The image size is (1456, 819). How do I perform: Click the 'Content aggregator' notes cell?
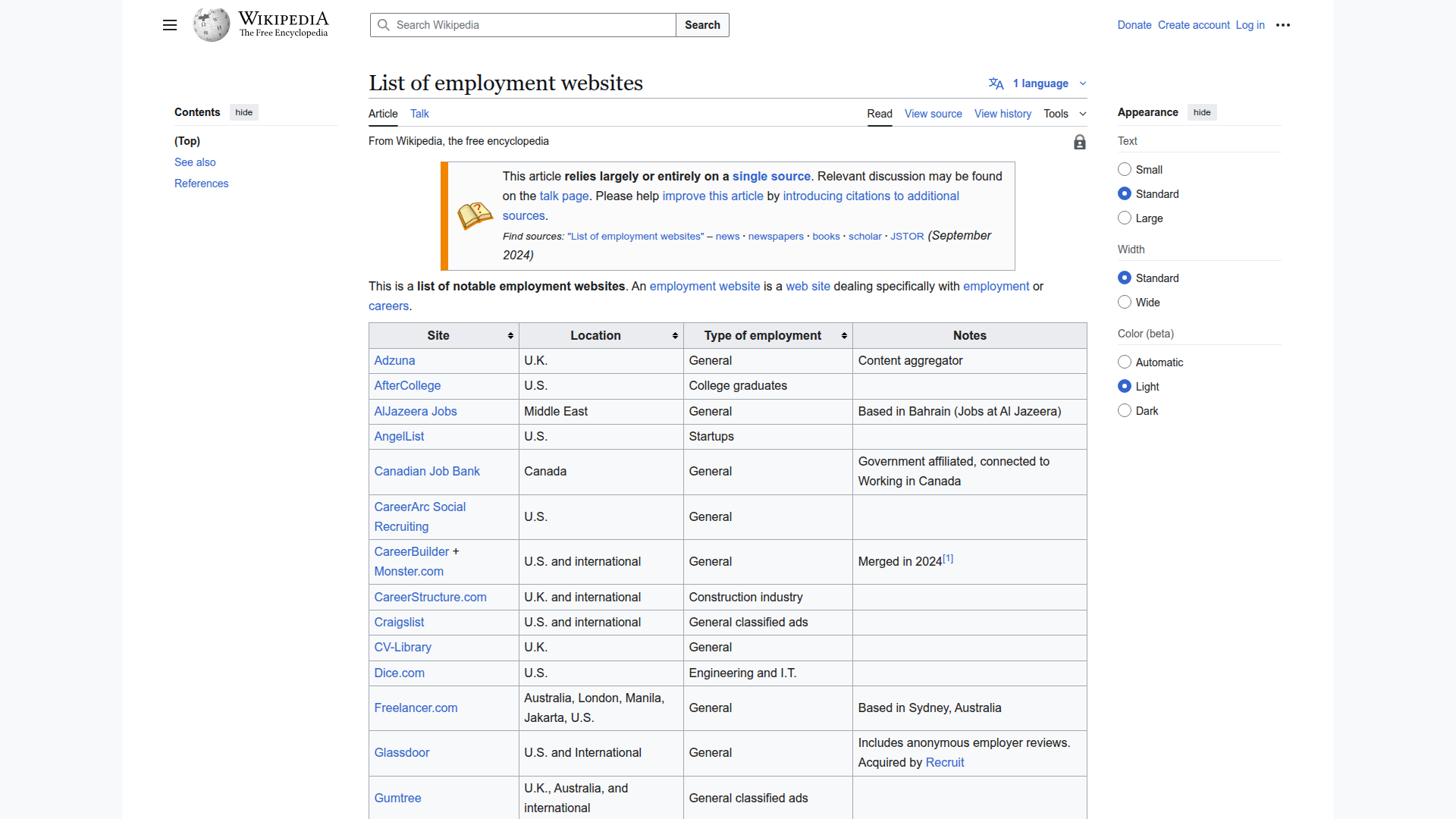coord(970,361)
